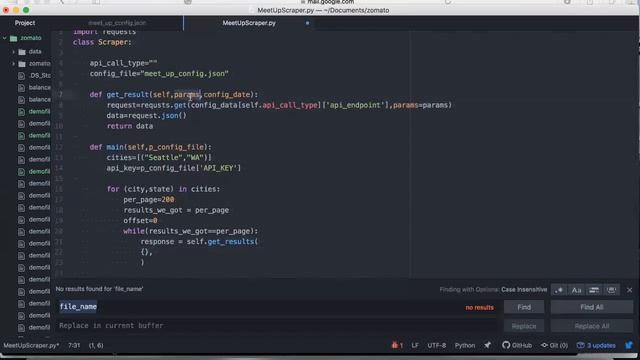
Task: Click the bird icon in status bar
Action: click(x=629, y=345)
